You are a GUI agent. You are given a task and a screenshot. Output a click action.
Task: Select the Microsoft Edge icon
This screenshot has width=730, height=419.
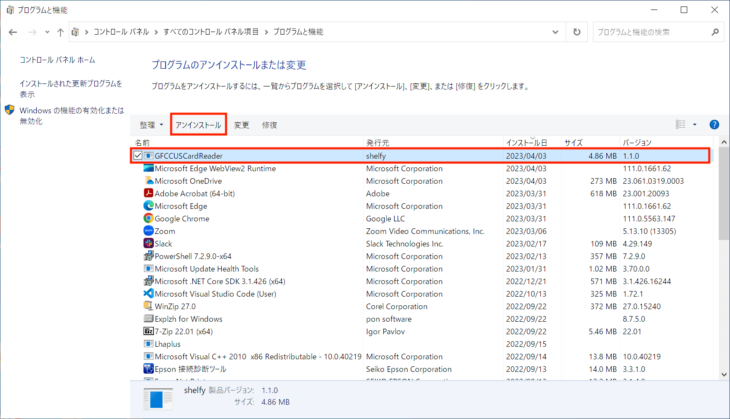[x=149, y=206]
